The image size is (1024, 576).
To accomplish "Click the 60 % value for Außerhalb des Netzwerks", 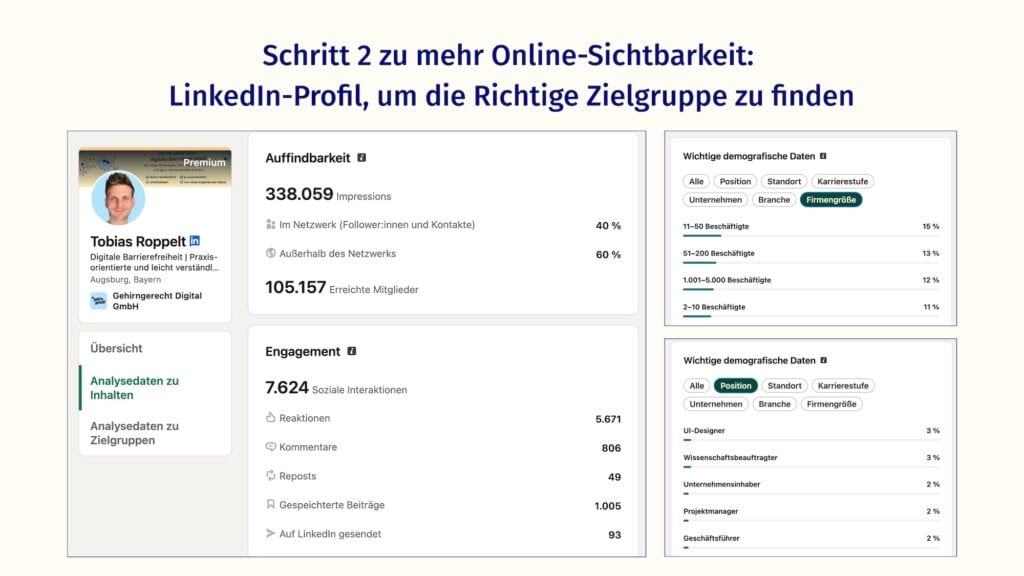I will [x=608, y=255].
